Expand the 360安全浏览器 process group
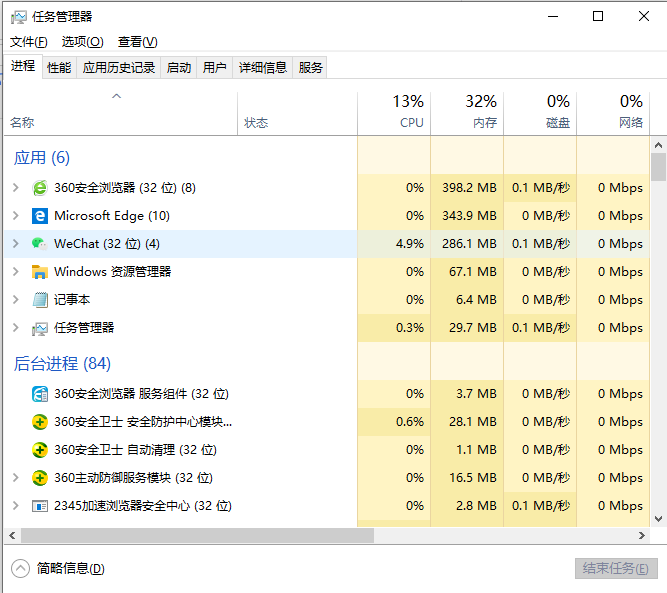Image resolution: width=667 pixels, height=593 pixels. 16,188
